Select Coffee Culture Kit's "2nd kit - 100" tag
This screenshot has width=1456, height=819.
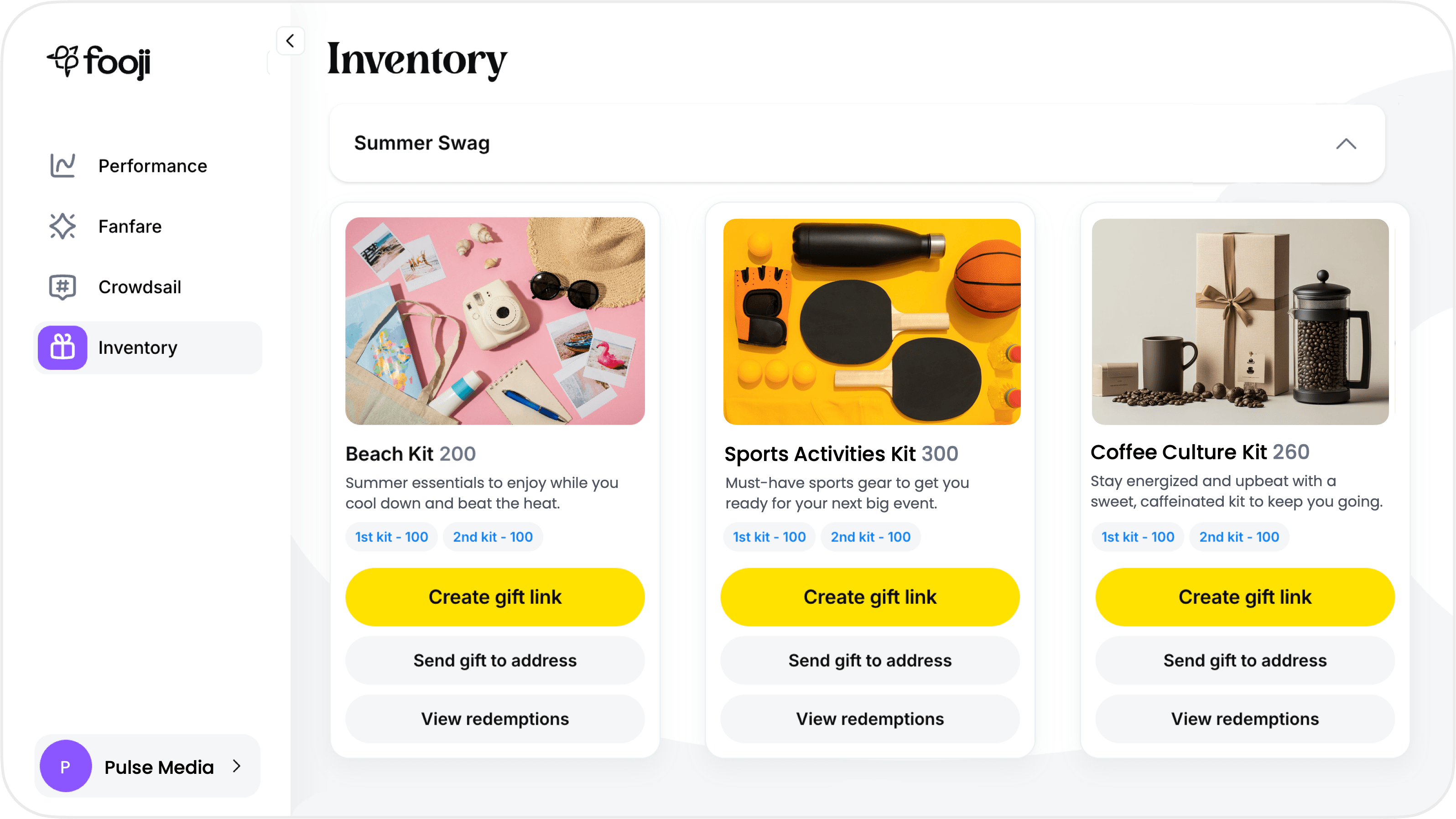point(1239,536)
